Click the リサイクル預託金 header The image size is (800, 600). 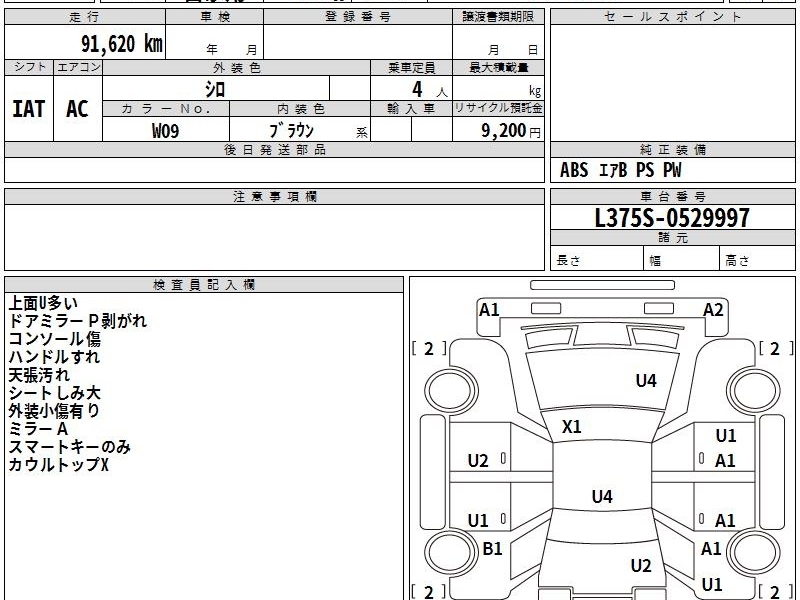click(x=498, y=108)
